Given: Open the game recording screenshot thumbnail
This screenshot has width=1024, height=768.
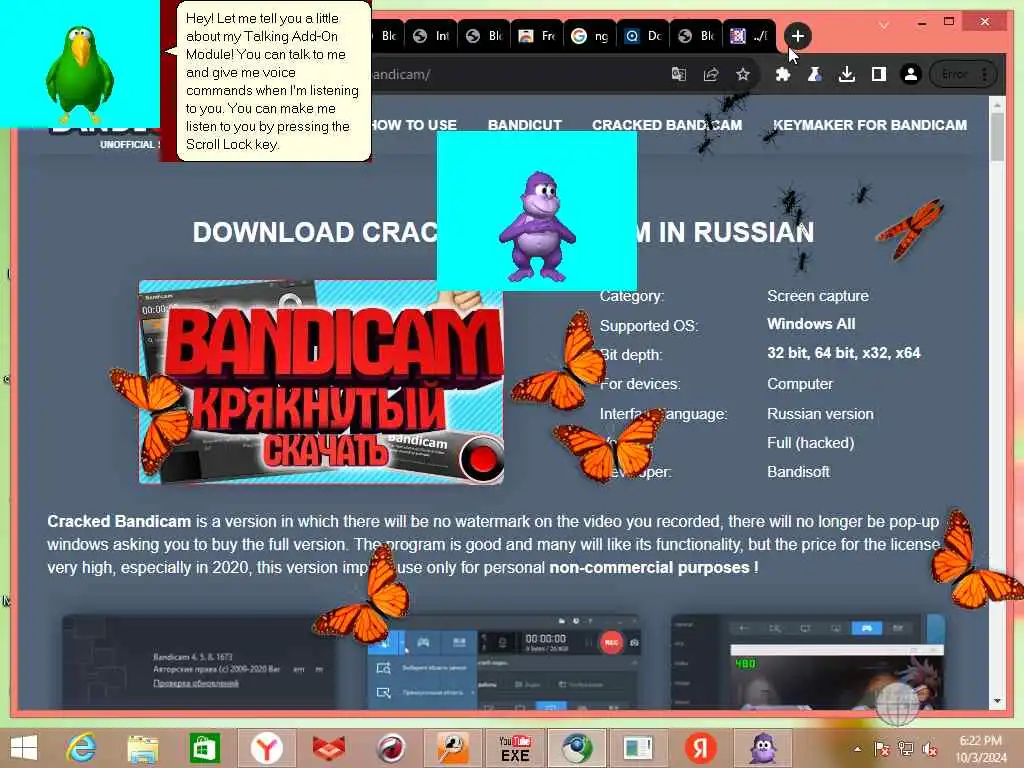Looking at the screenshot, I should coord(808,661).
